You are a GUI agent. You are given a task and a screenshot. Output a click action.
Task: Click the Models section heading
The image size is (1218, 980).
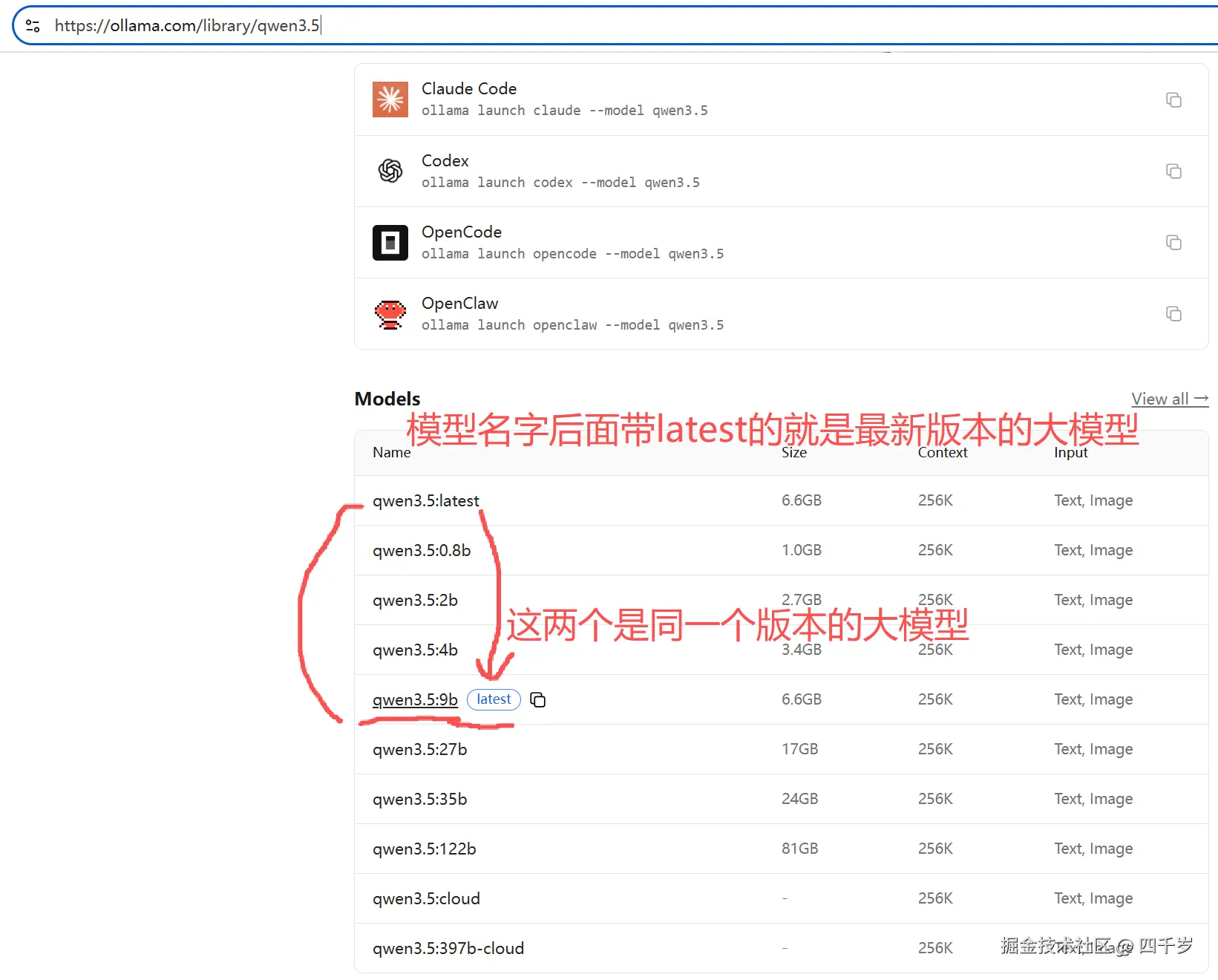pyautogui.click(x=387, y=399)
